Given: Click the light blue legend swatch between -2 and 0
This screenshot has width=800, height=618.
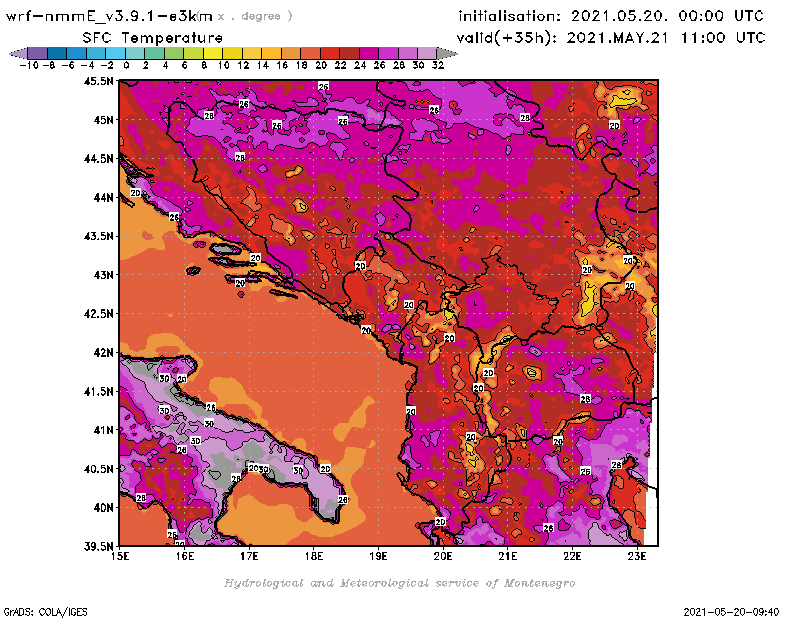Looking at the screenshot, I should (x=115, y=53).
